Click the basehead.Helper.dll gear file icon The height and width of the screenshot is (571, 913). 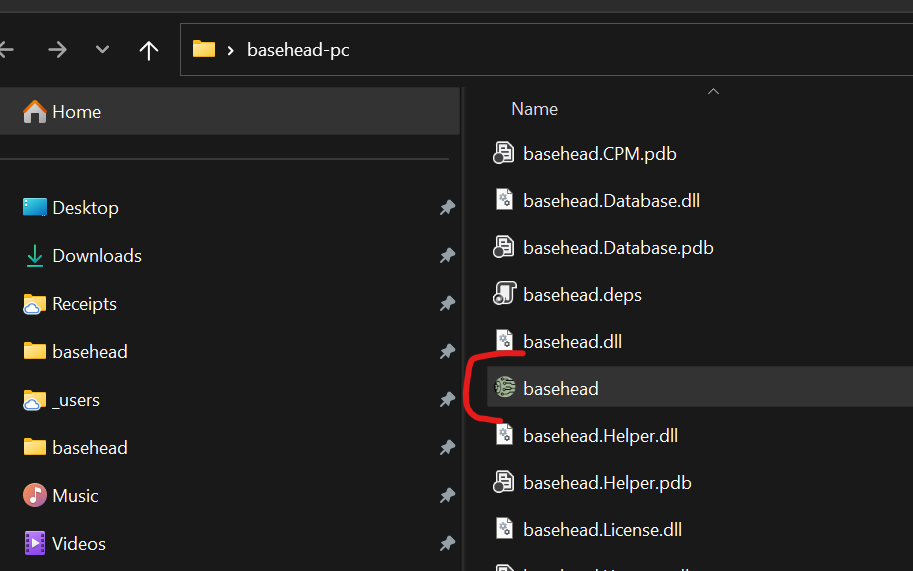click(504, 435)
